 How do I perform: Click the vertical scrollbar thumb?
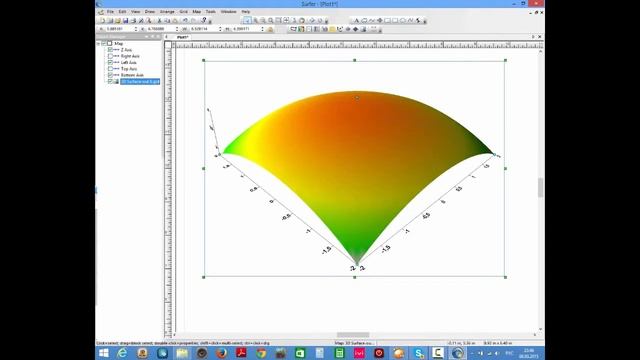click(x=540, y=188)
